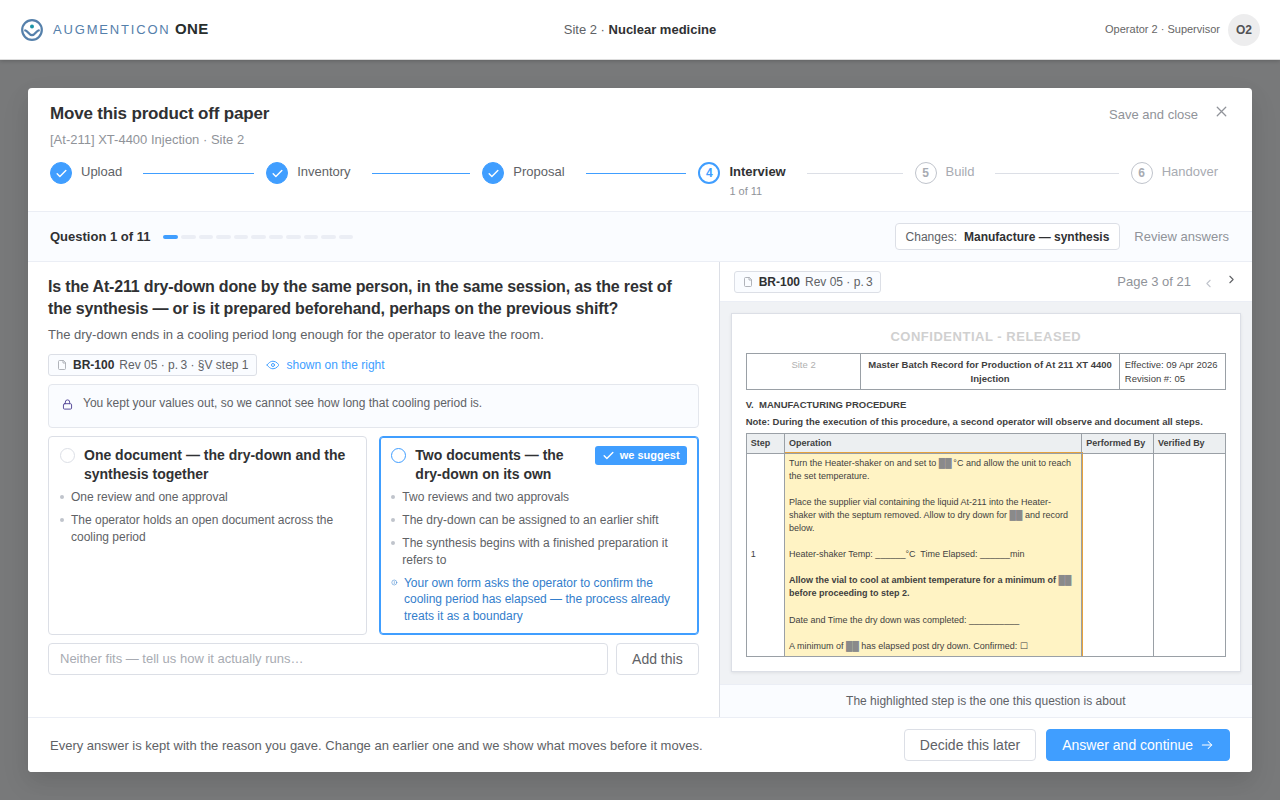Image resolution: width=1280 pixels, height=800 pixels.
Task: Click the Build step label
Action: pos(960,172)
